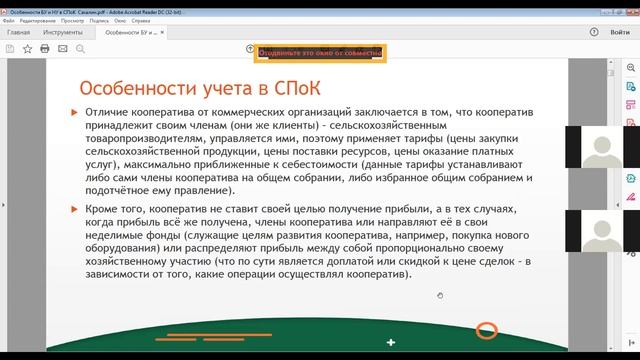This screenshot has width=640, height=360.
Task: Expand the left navigation pane arrow
Action: (x=3, y=204)
